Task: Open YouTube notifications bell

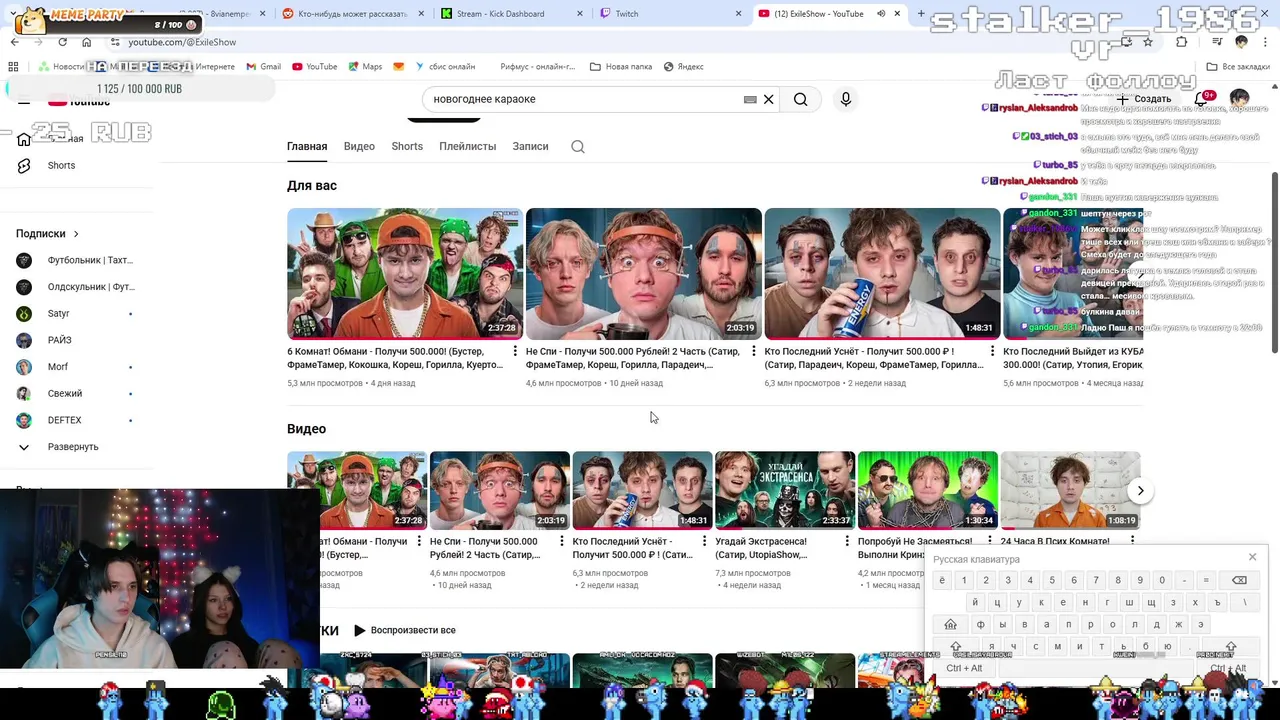Action: (1202, 99)
